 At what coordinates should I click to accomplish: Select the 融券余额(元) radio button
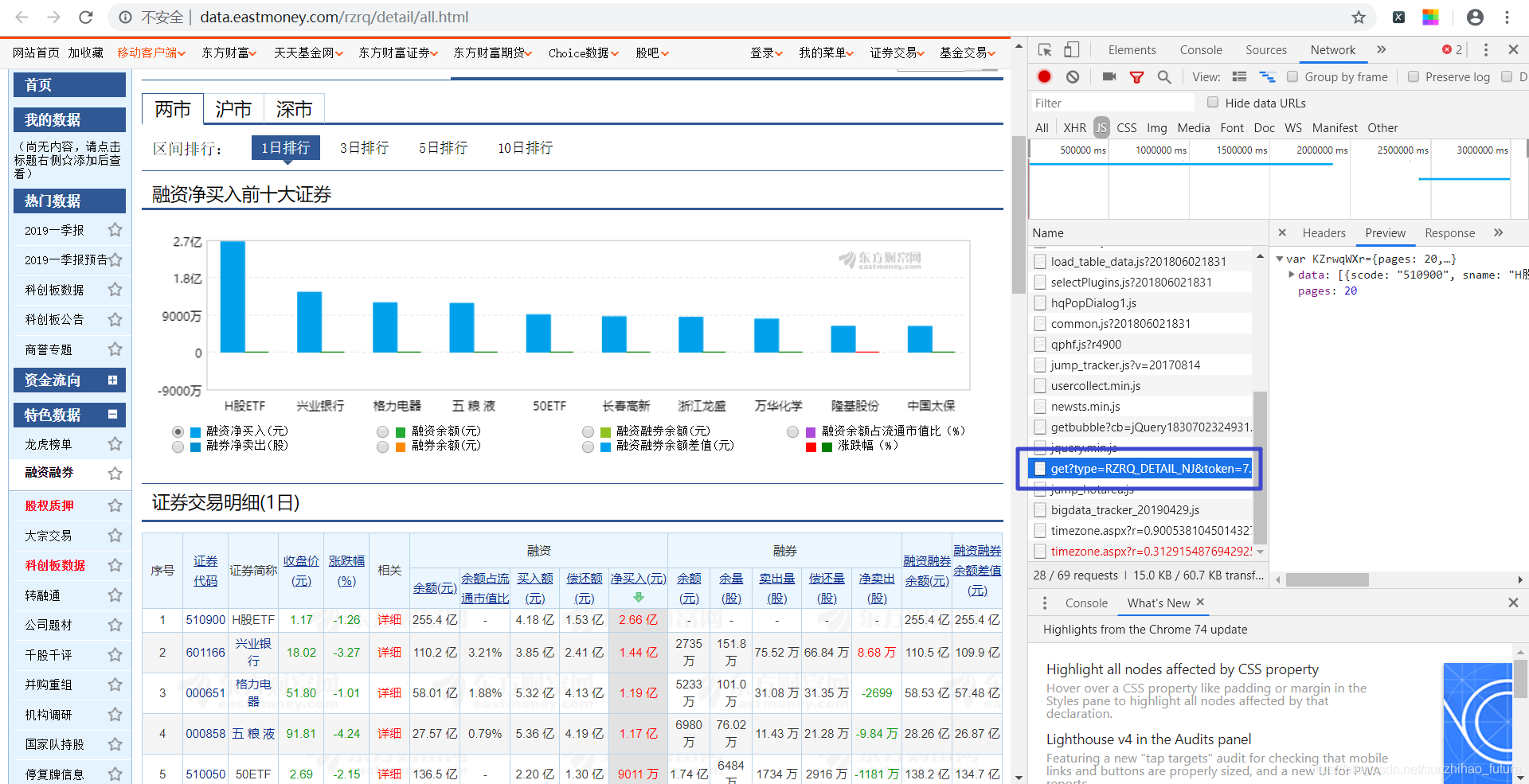tap(383, 447)
